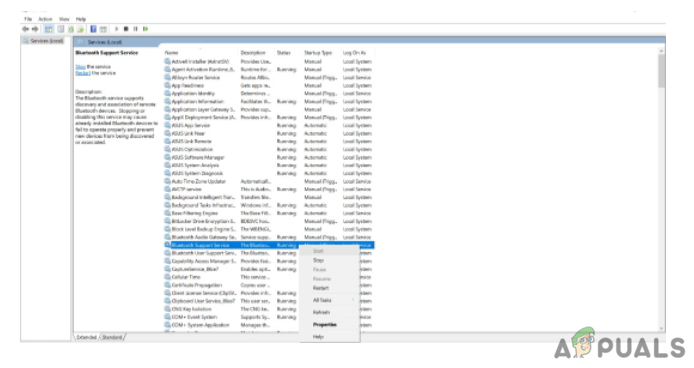Select the AppX Deployment Service row

click(269, 117)
